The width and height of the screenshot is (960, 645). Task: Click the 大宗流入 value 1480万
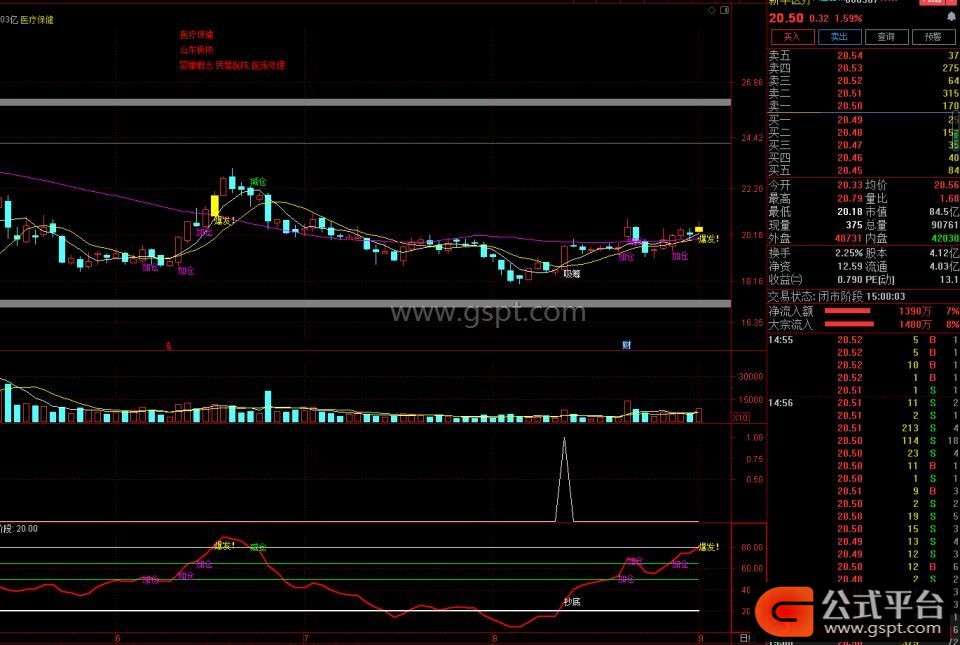914,324
